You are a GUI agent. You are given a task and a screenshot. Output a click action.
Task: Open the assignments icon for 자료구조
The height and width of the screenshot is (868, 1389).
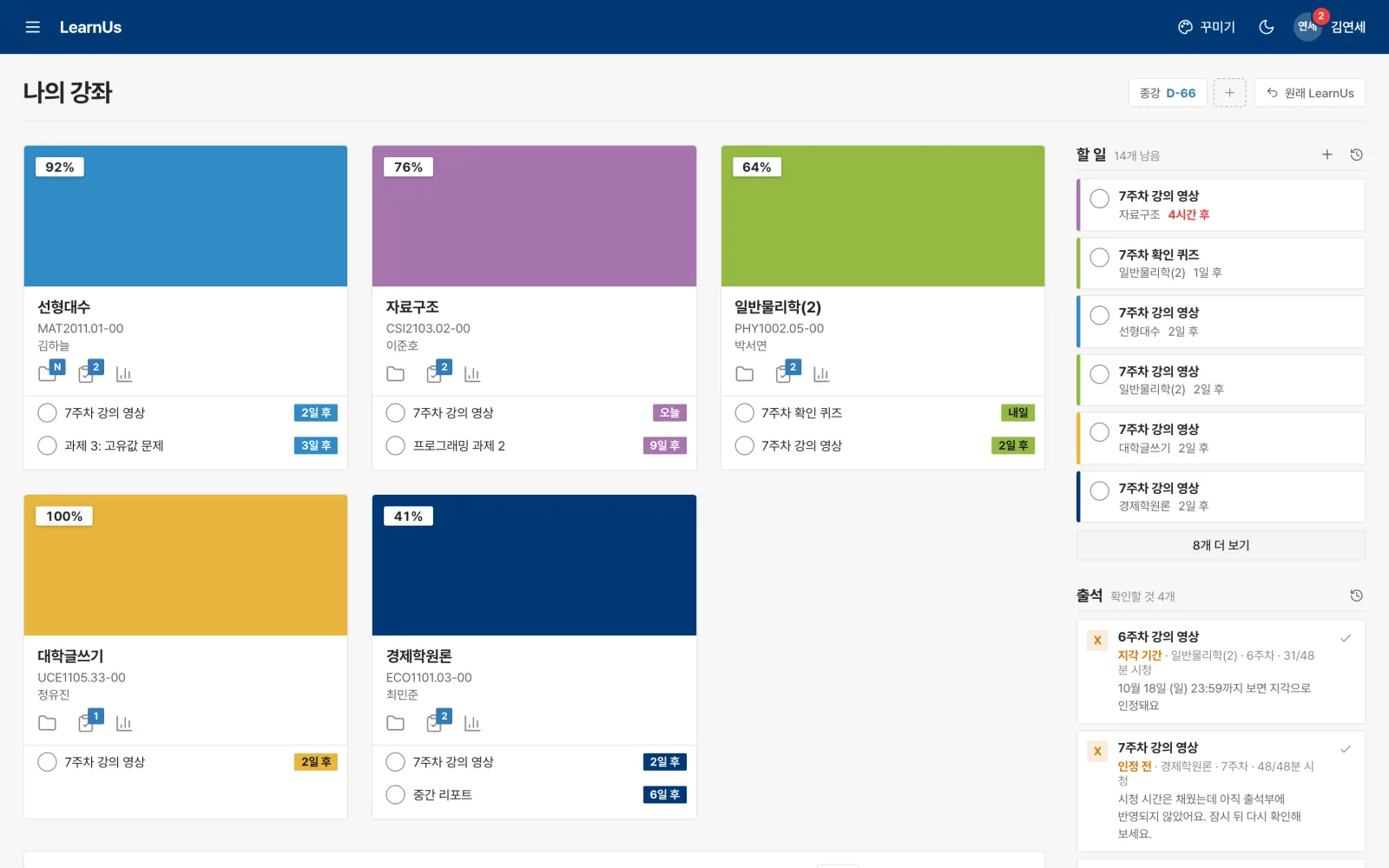pos(435,373)
